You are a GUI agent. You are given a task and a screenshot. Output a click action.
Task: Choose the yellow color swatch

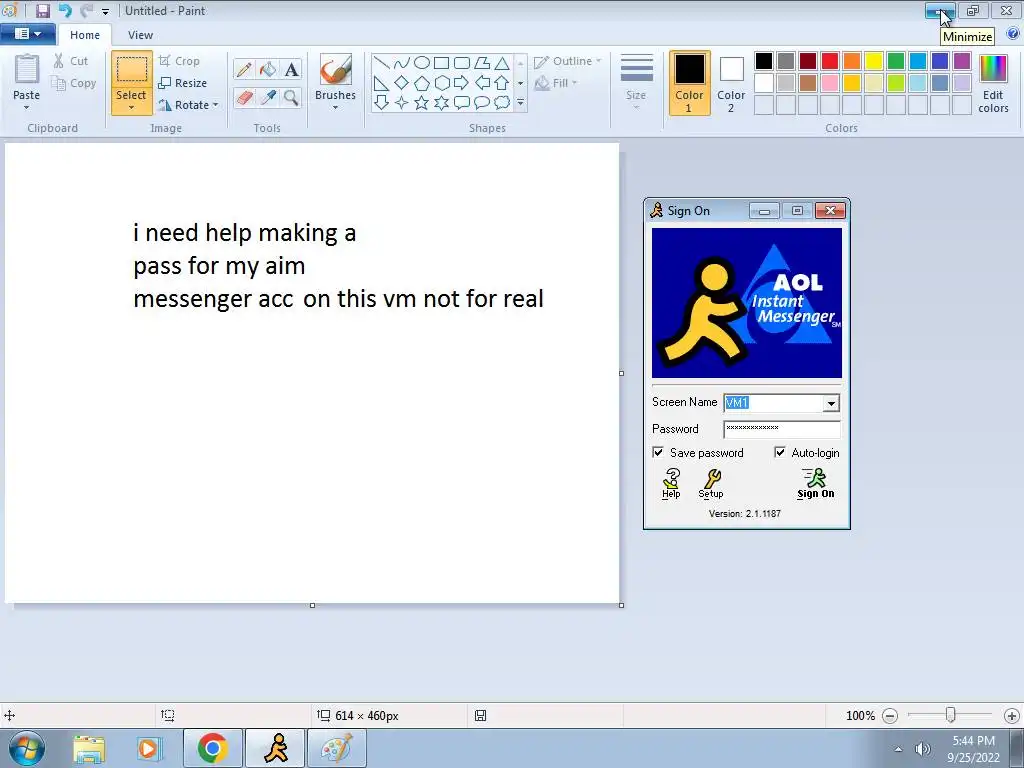[x=874, y=61]
